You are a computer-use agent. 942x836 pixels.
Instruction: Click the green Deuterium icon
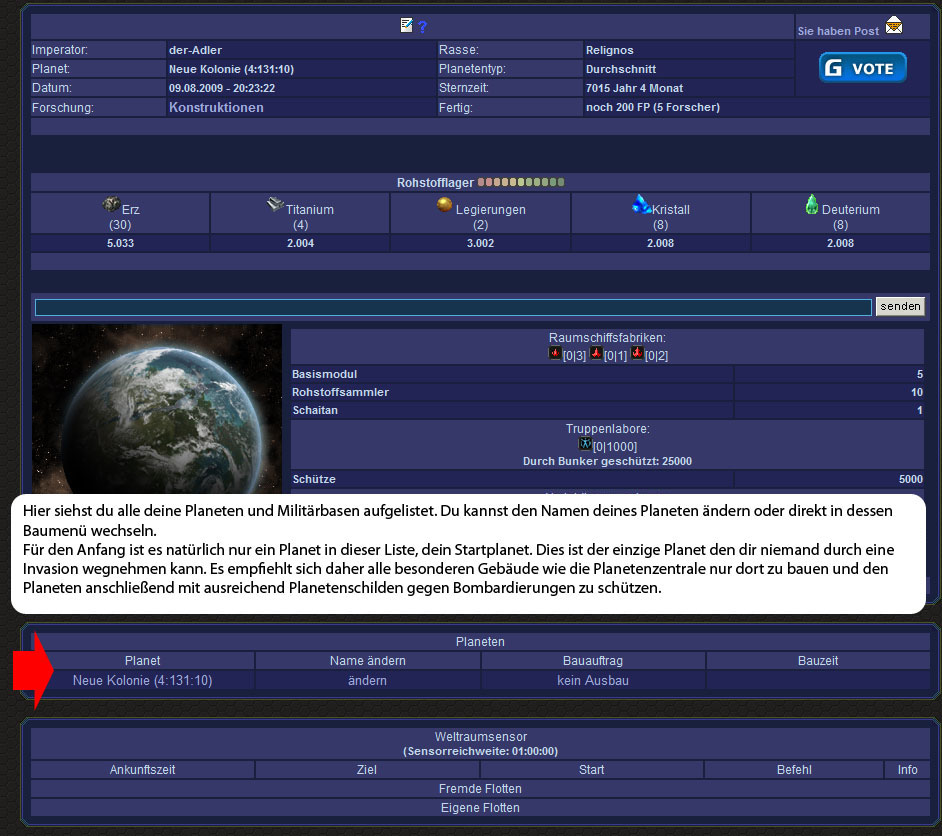[812, 204]
